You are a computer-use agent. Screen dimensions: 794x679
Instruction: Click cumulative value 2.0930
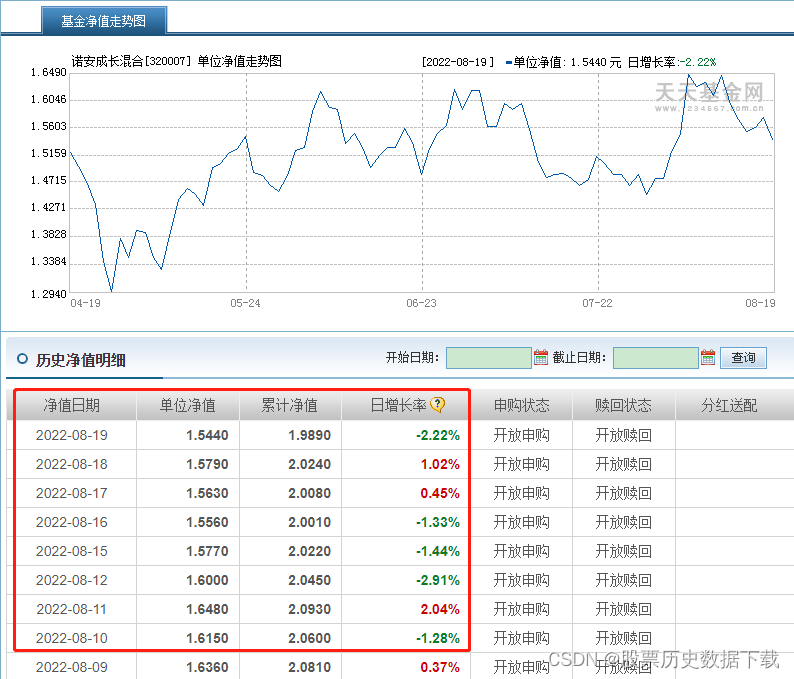[x=309, y=609]
